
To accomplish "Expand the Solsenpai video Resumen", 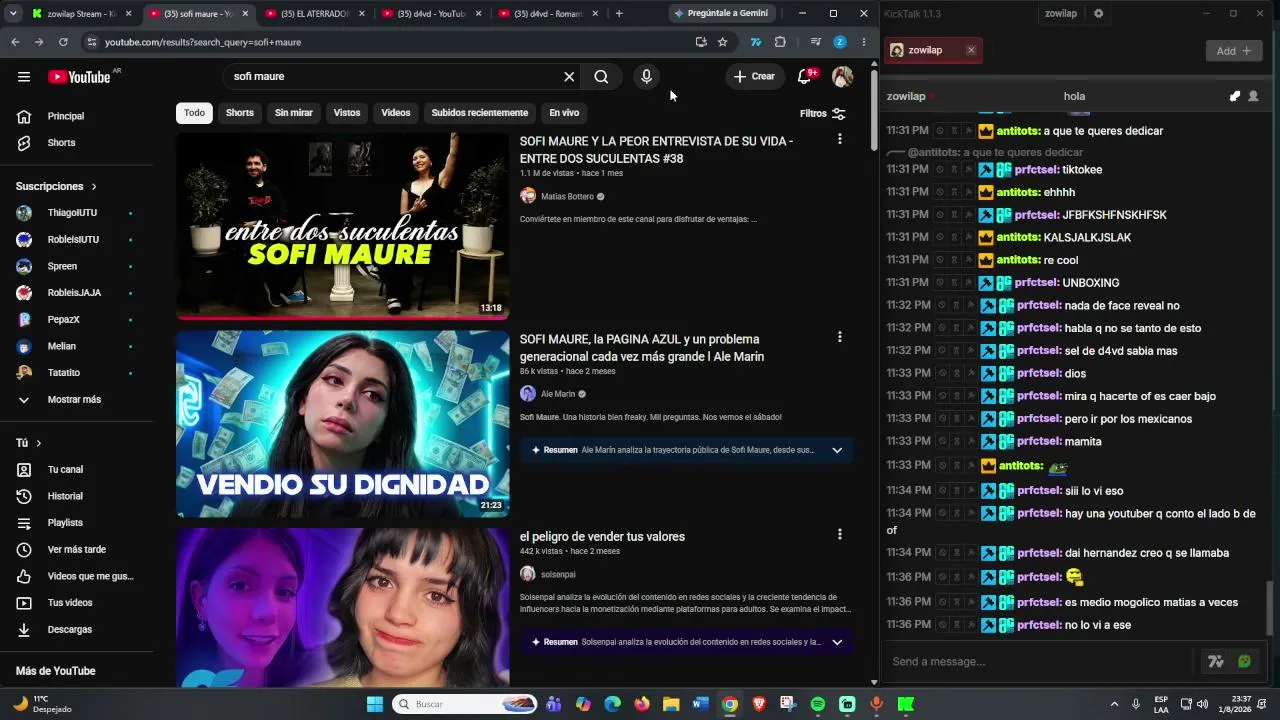I will [837, 642].
